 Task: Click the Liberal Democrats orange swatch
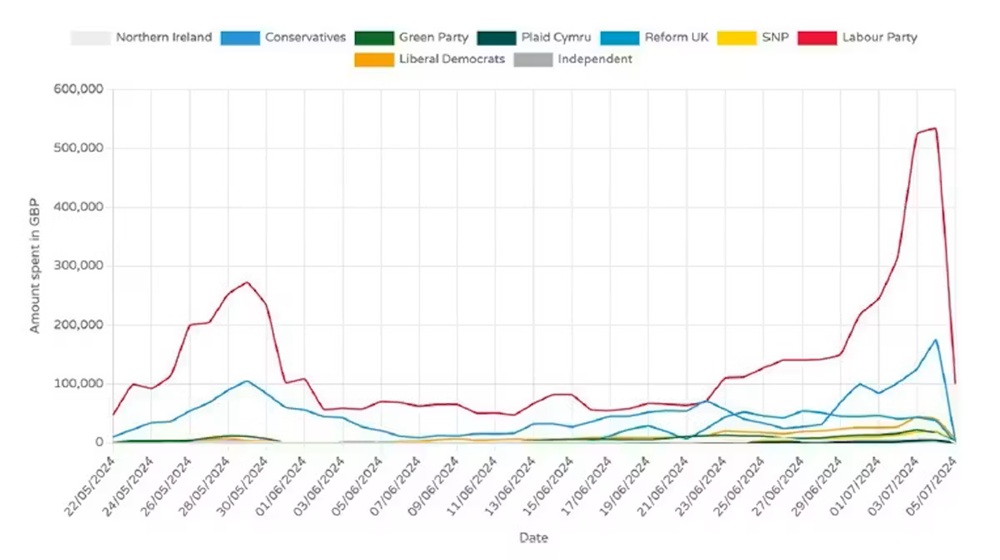click(372, 59)
